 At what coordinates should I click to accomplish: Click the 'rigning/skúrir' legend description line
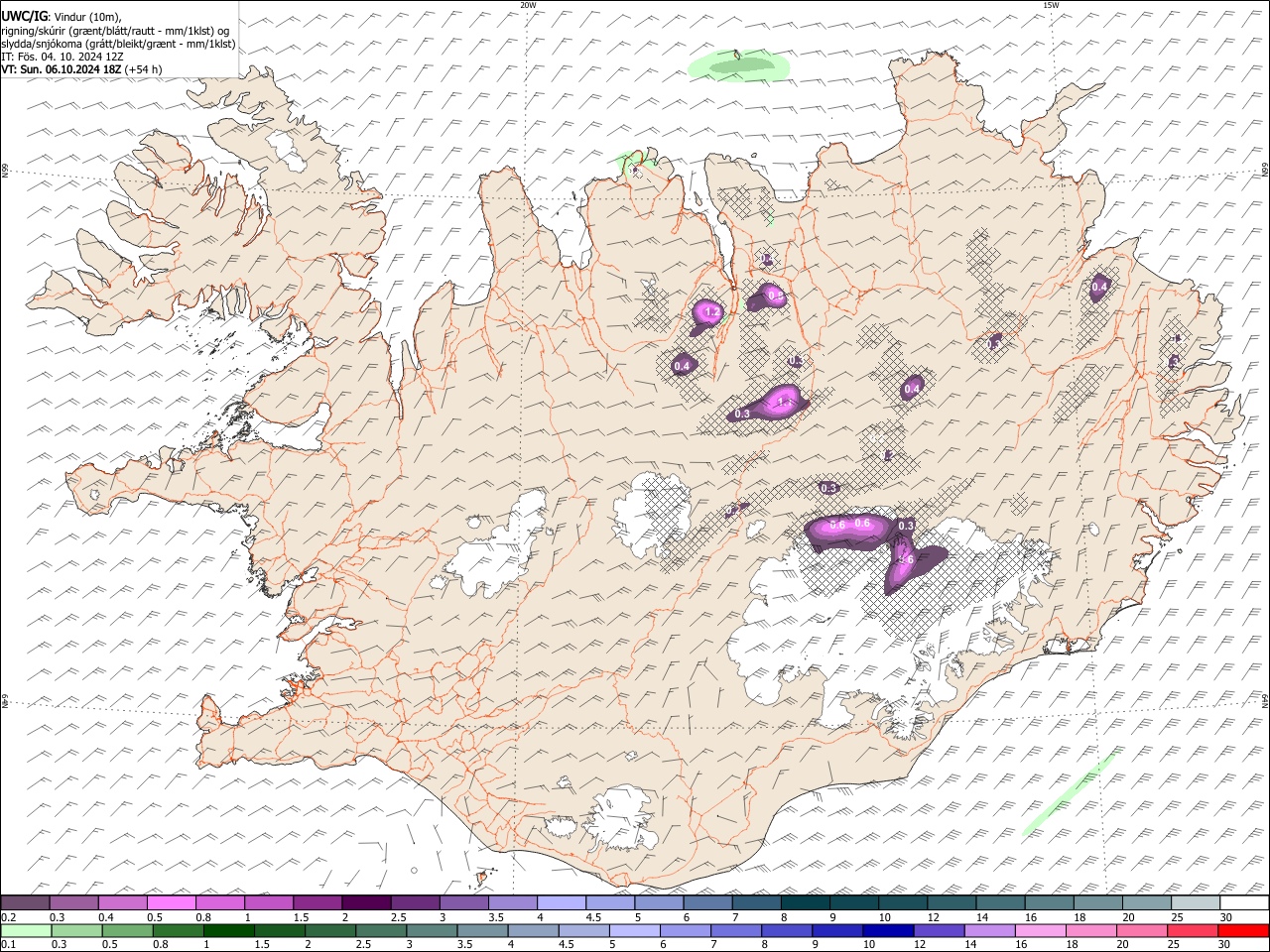pos(115,31)
